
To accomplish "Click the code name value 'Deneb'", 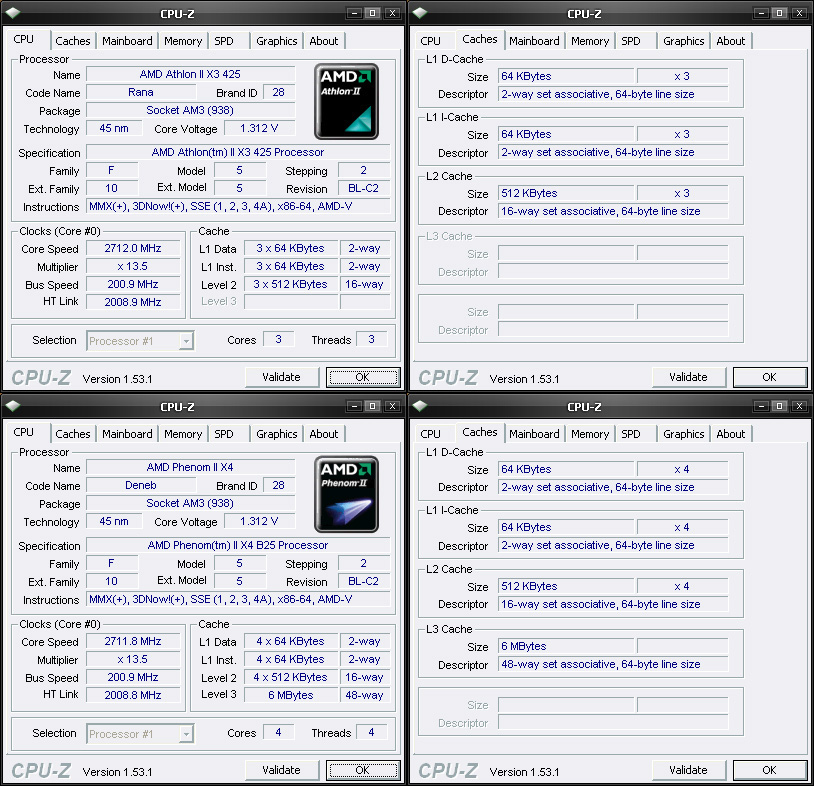I will pos(141,485).
